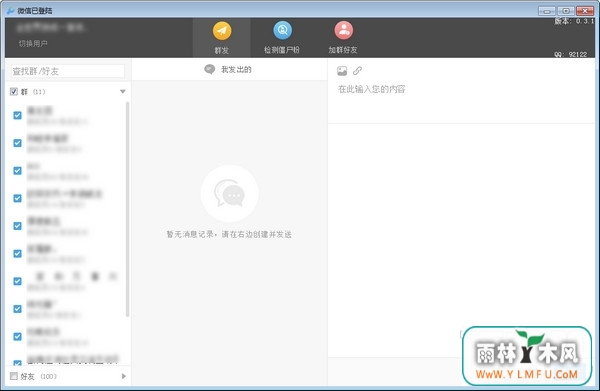Screen dimensions: 600x391
Task: Uncheck the eighth group in the list
Action: [17, 309]
